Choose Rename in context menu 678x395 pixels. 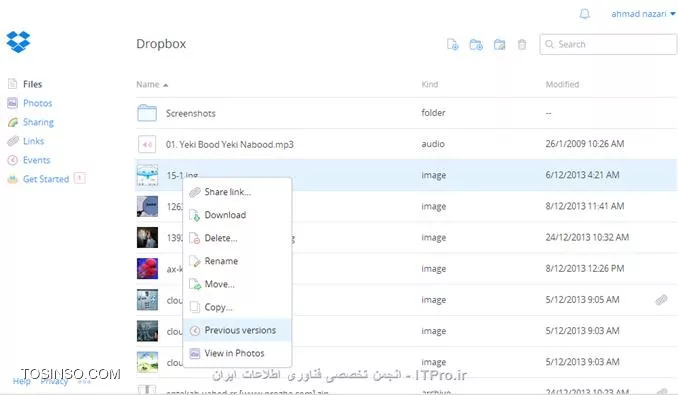click(237, 261)
